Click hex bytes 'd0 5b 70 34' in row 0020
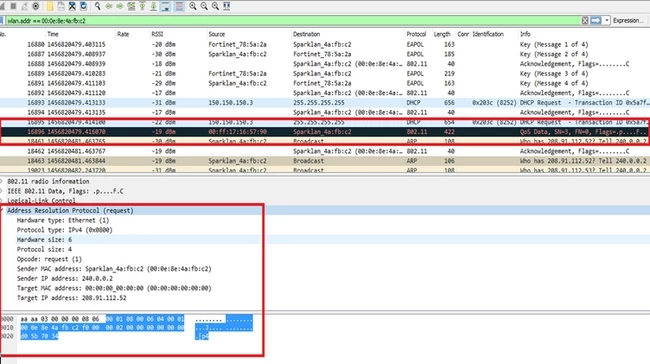The image size is (650, 364). coord(39,336)
